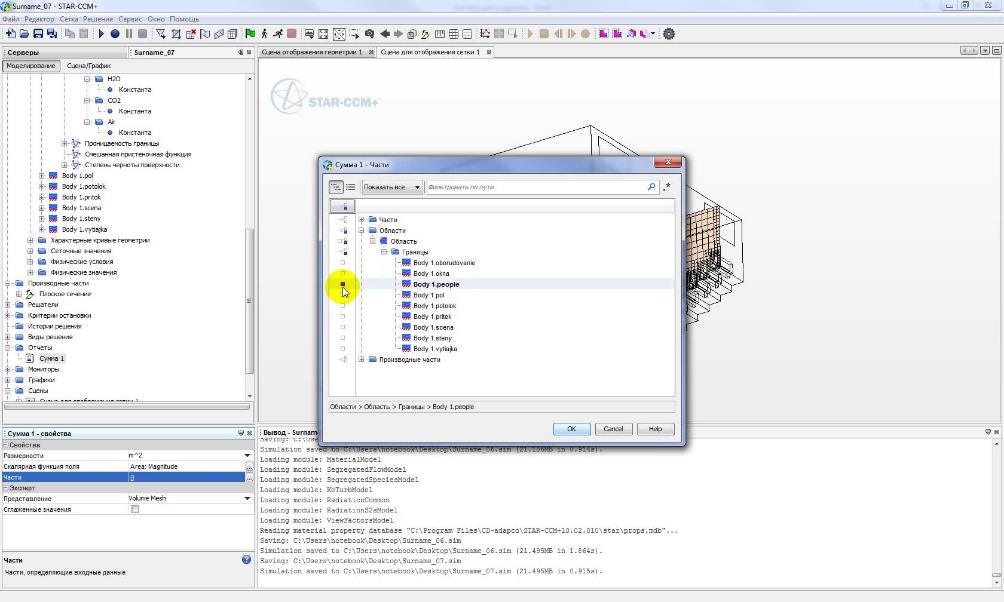Screen dimensions: 1004x602
Task: Click the green flag icon in the toolbar
Action: tap(249, 33)
